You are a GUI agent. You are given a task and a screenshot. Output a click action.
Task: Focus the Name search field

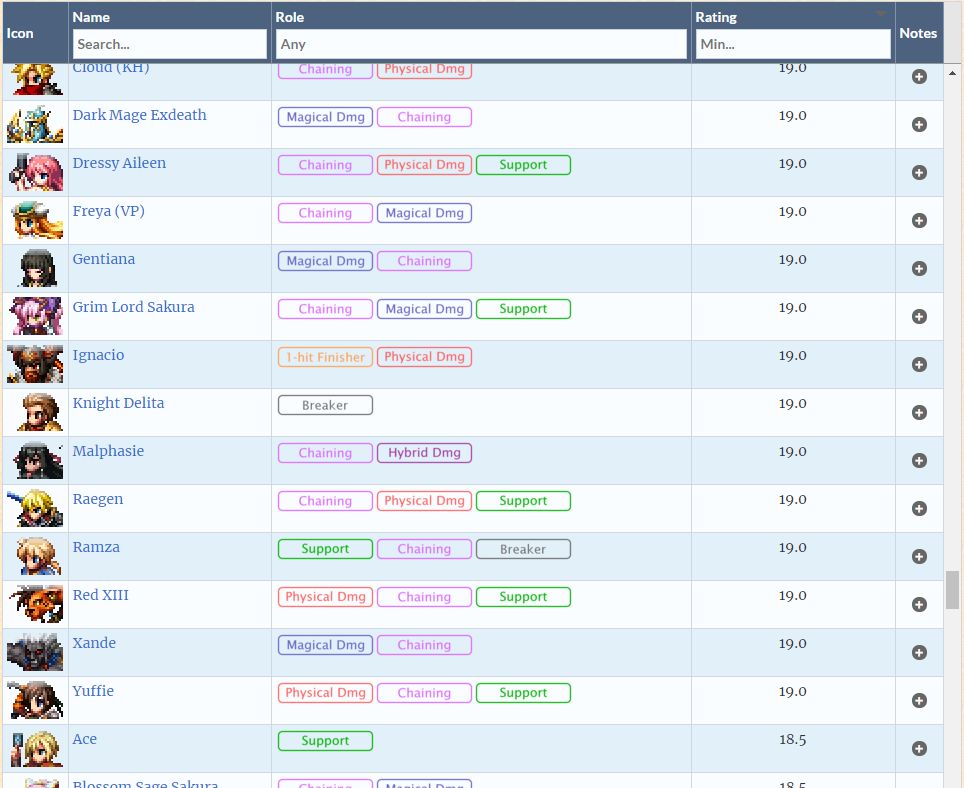(170, 44)
